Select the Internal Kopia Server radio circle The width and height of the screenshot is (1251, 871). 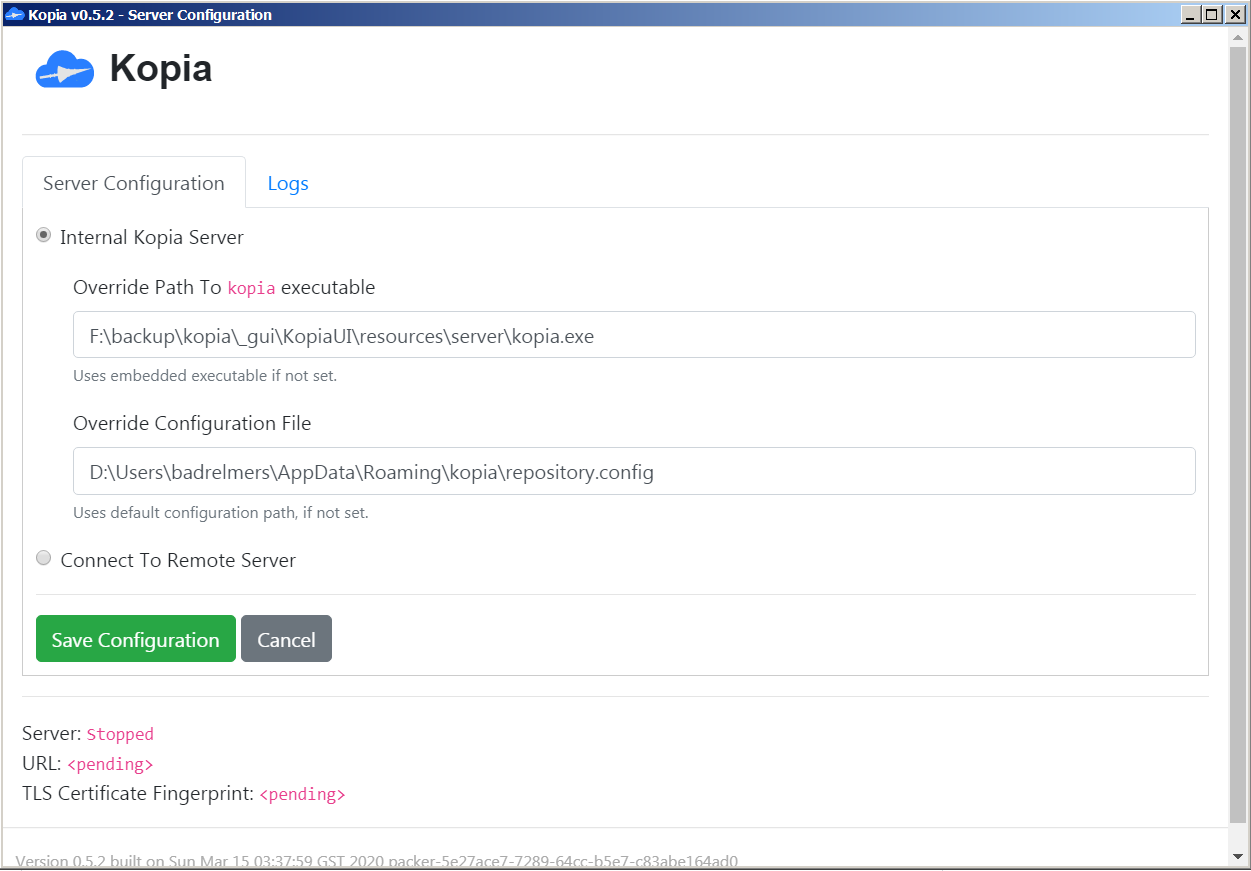point(43,235)
